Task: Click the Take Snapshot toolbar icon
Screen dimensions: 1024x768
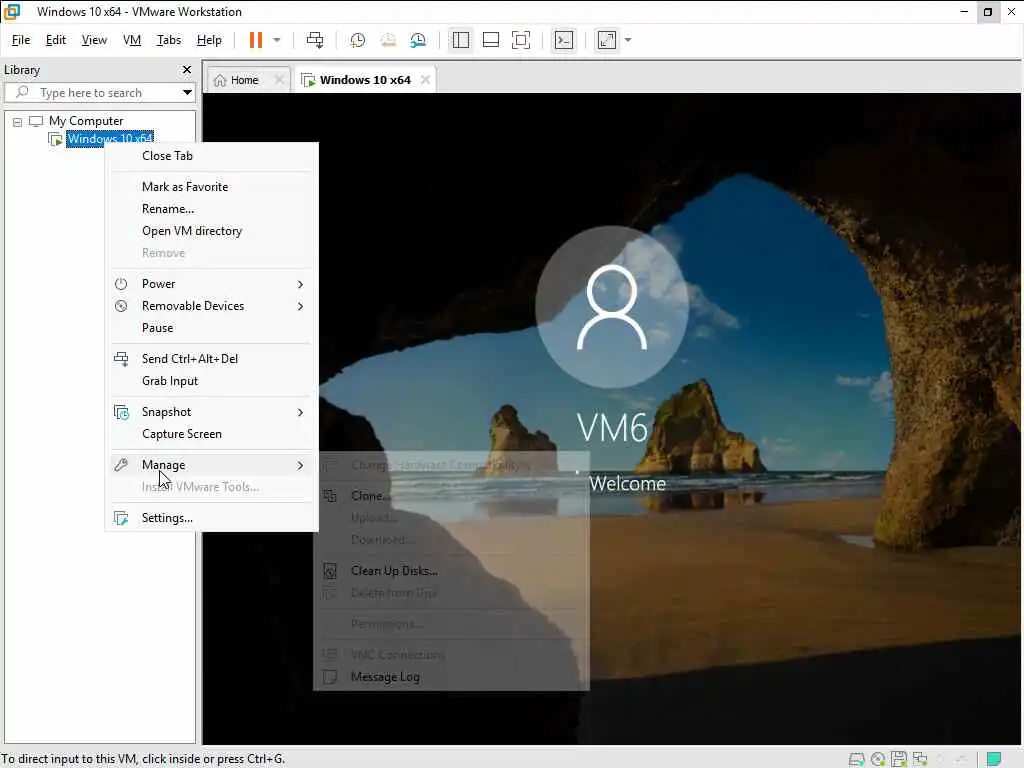Action: (x=357, y=40)
